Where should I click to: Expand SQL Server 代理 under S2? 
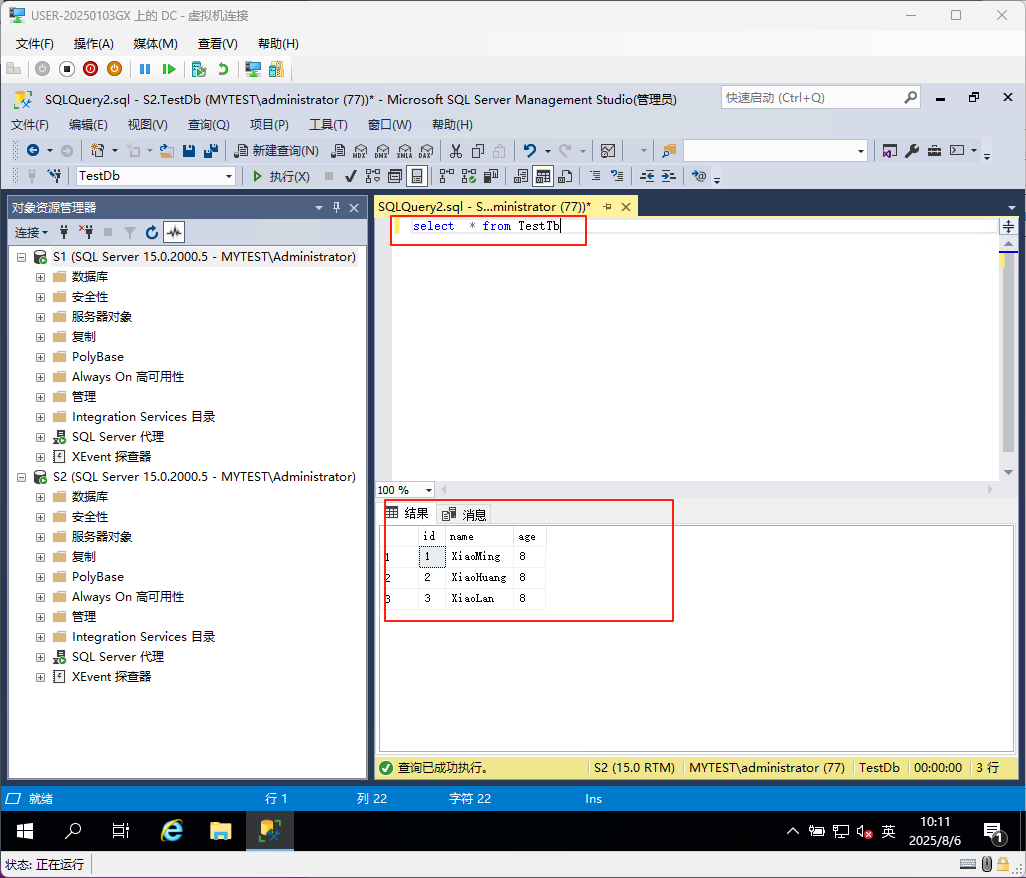point(41,658)
